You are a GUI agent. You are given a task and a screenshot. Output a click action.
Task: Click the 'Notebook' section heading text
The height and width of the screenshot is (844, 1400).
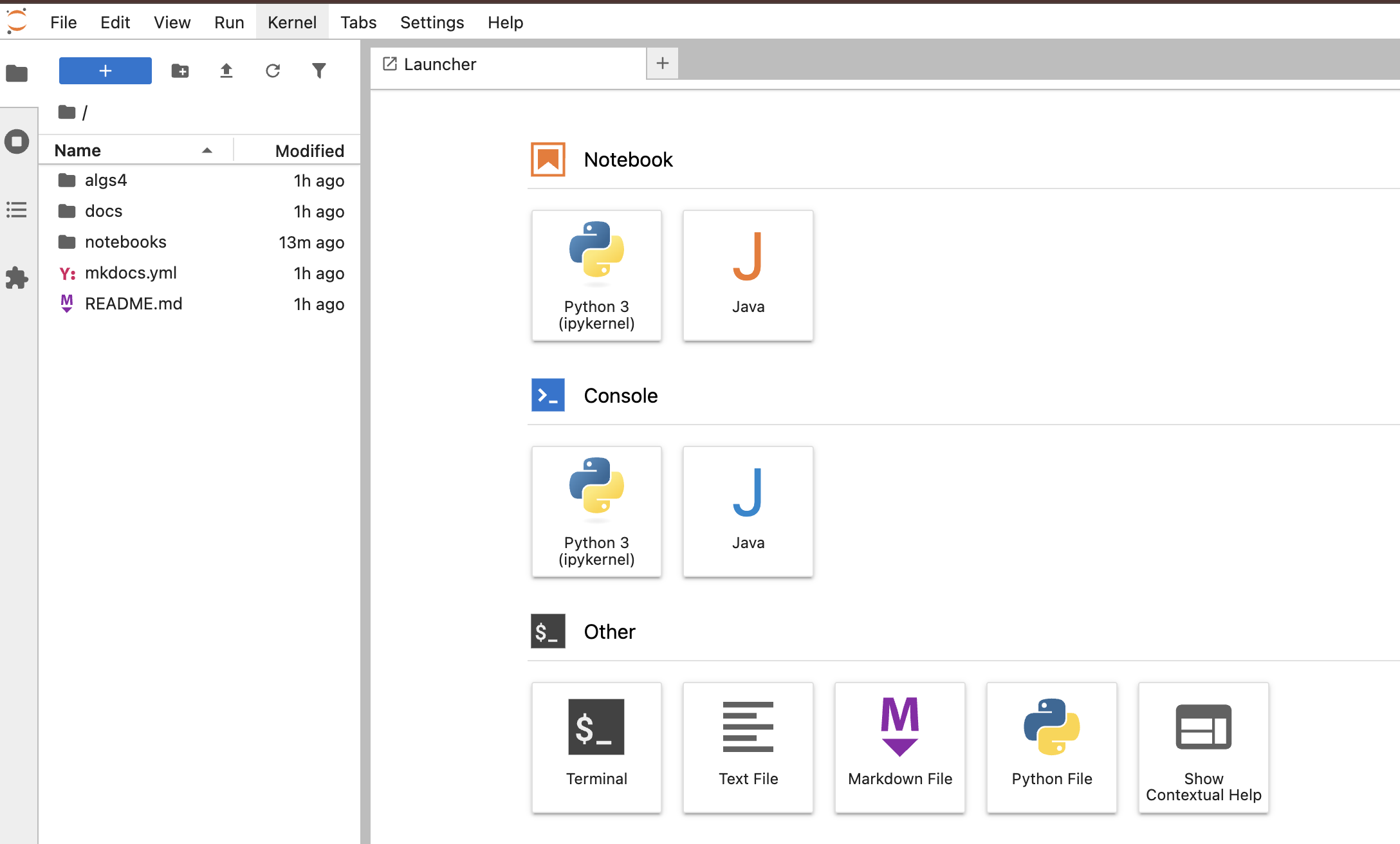point(629,160)
